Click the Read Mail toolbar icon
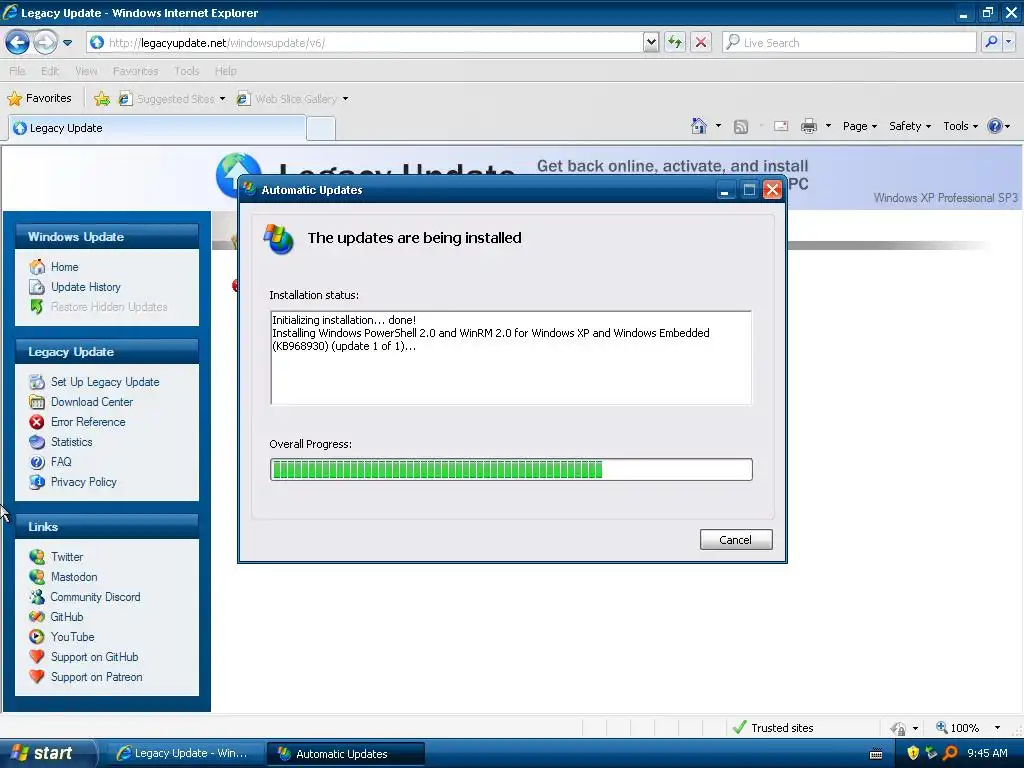The width and height of the screenshot is (1024, 768). point(781,126)
